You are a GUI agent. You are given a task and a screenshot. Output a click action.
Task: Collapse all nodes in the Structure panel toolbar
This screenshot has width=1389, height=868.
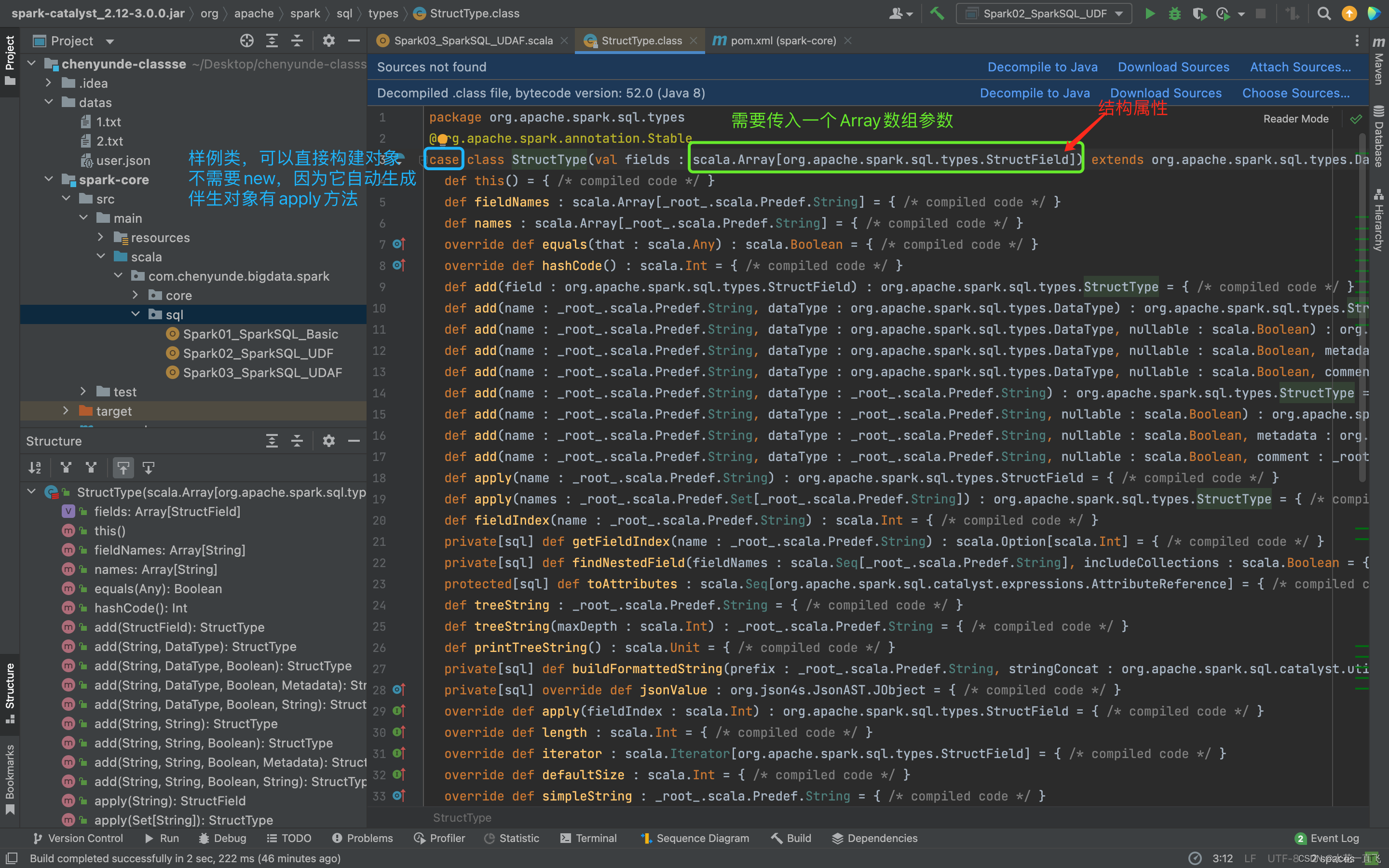(x=297, y=441)
